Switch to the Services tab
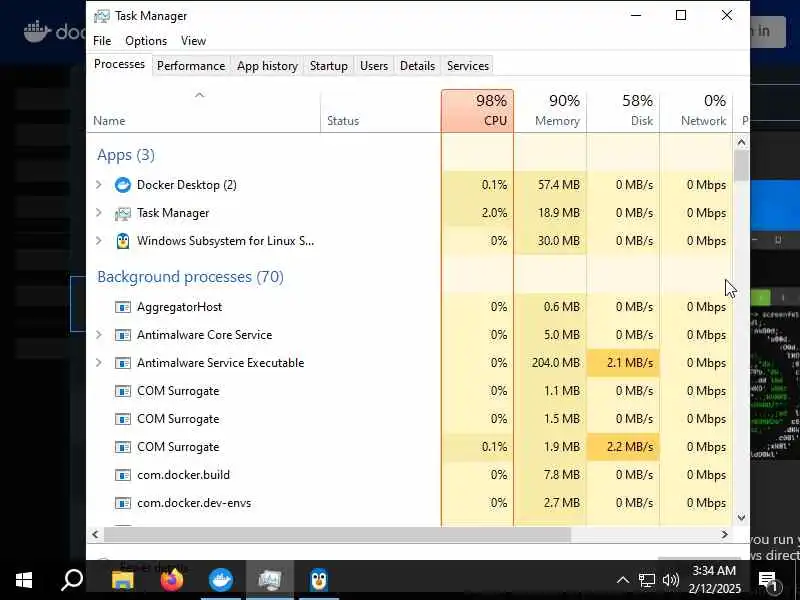This screenshot has height=600, width=800. click(x=468, y=66)
